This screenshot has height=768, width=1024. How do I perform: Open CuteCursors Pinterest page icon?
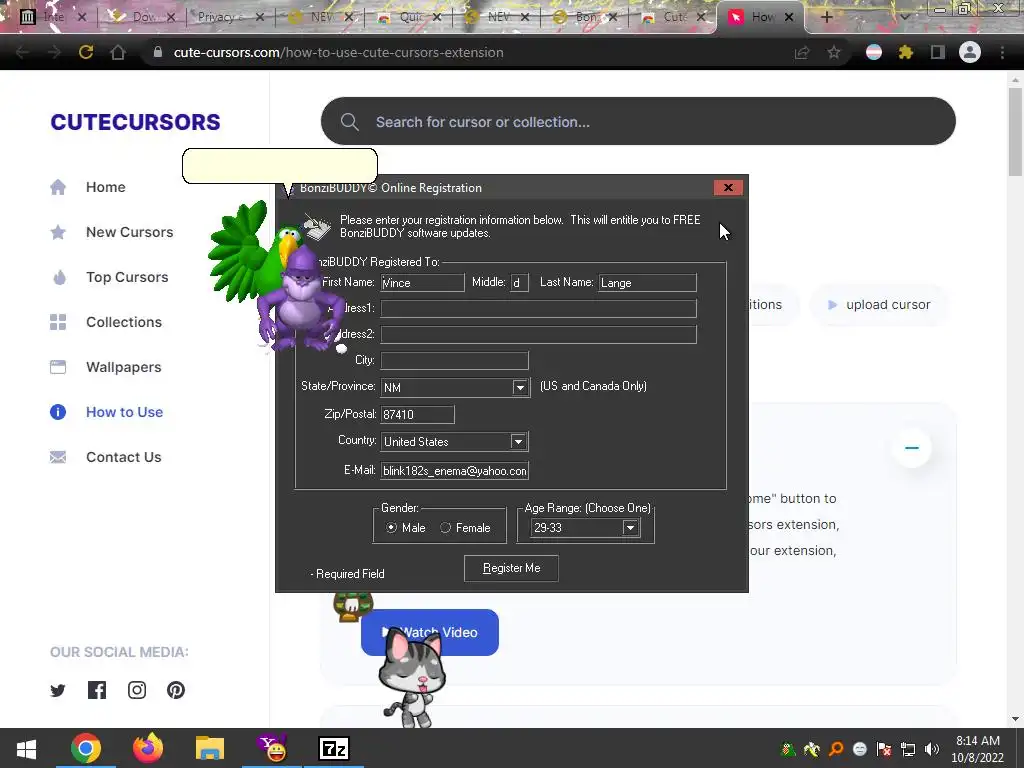point(176,690)
